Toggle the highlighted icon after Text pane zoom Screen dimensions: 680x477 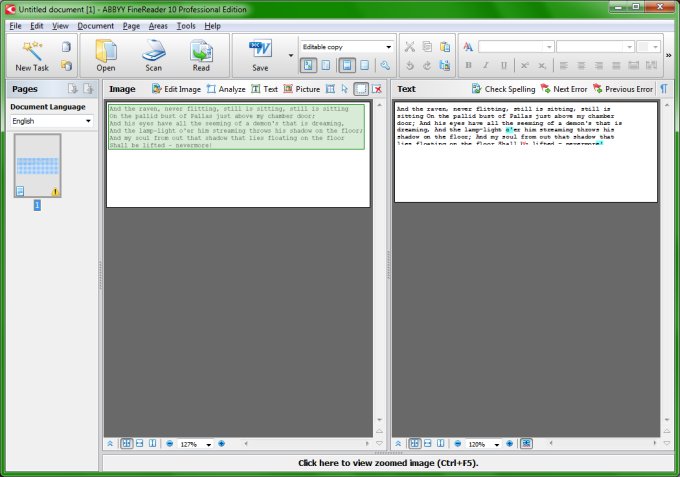tap(526, 444)
